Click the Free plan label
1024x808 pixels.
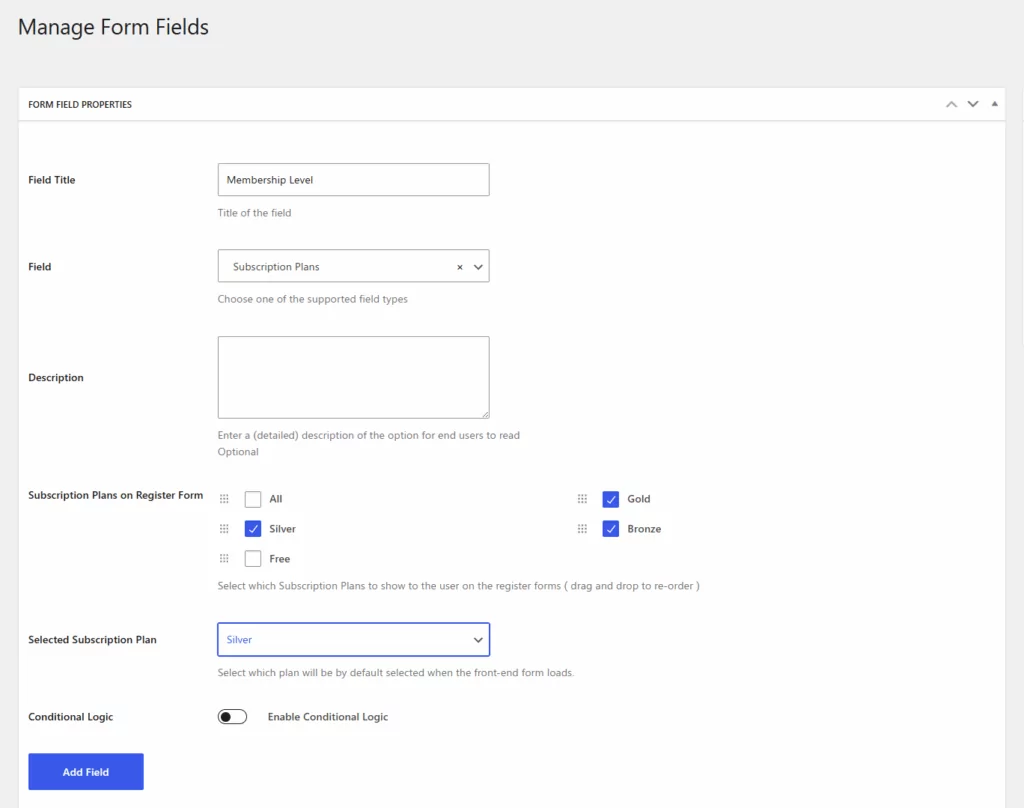pyautogui.click(x=280, y=559)
